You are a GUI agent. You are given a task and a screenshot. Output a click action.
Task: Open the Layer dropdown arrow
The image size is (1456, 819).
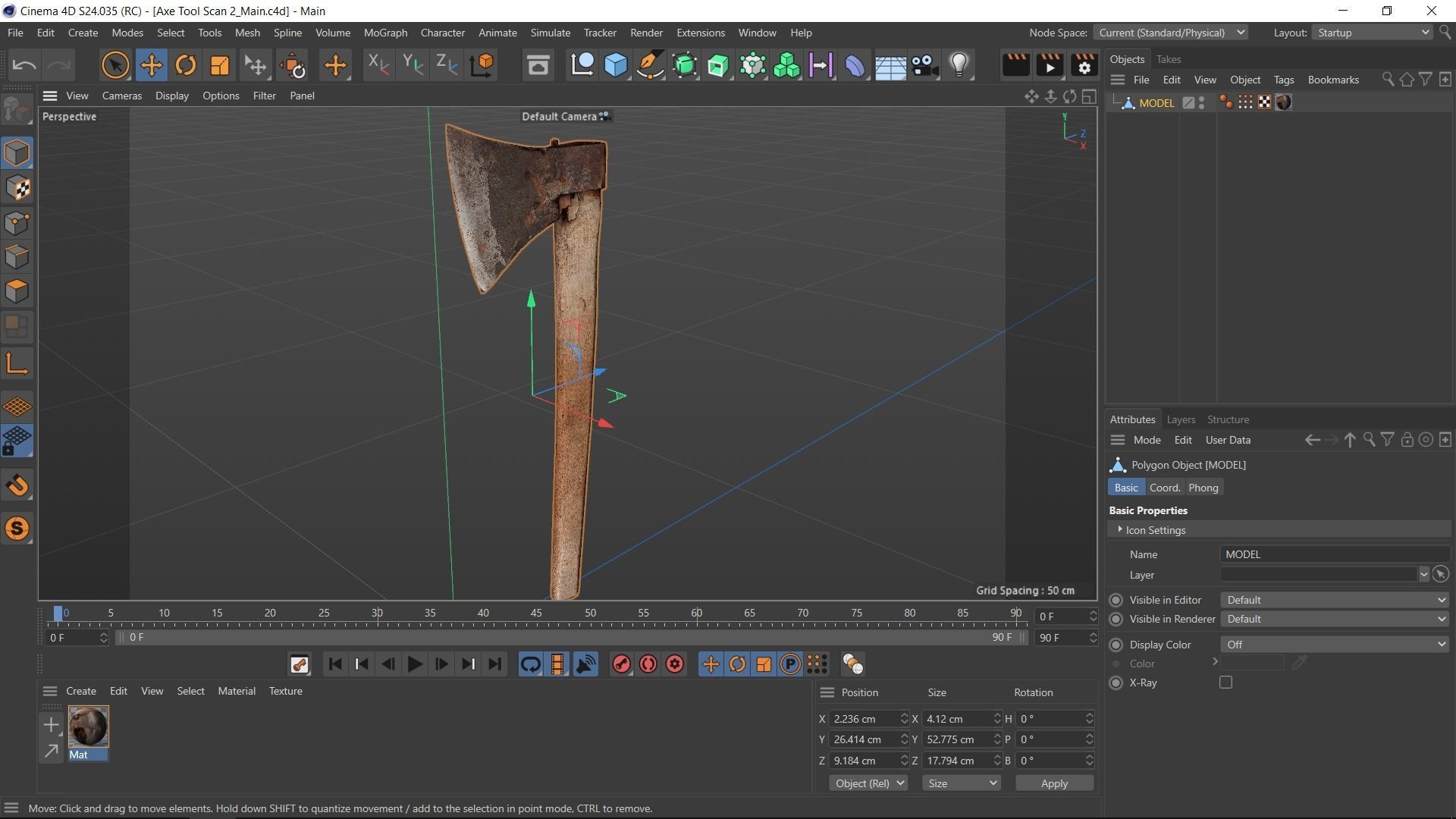coord(1423,575)
